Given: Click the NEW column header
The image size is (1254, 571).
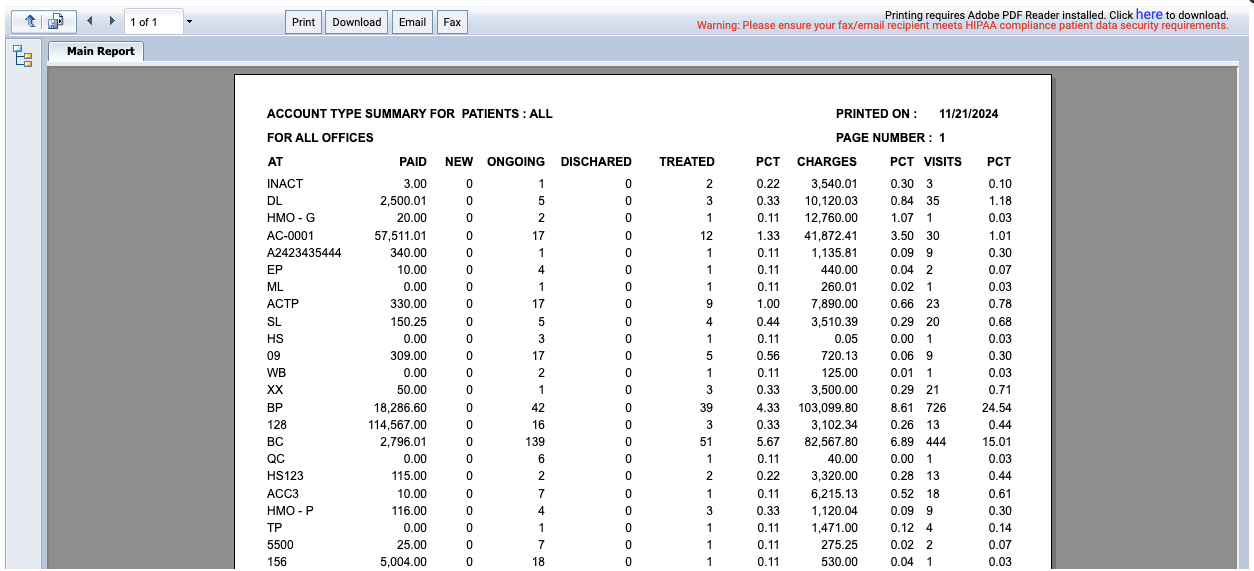Looking at the screenshot, I should point(459,162).
